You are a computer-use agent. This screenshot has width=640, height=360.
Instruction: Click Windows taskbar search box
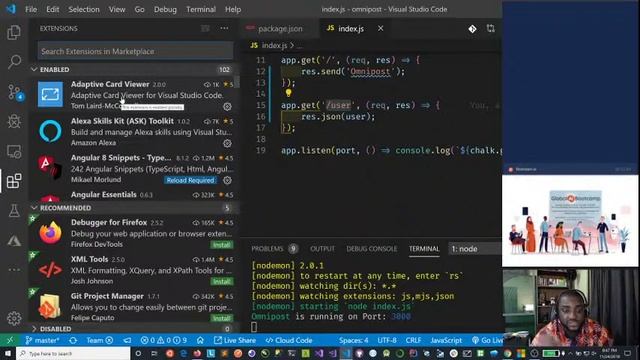click(73, 353)
